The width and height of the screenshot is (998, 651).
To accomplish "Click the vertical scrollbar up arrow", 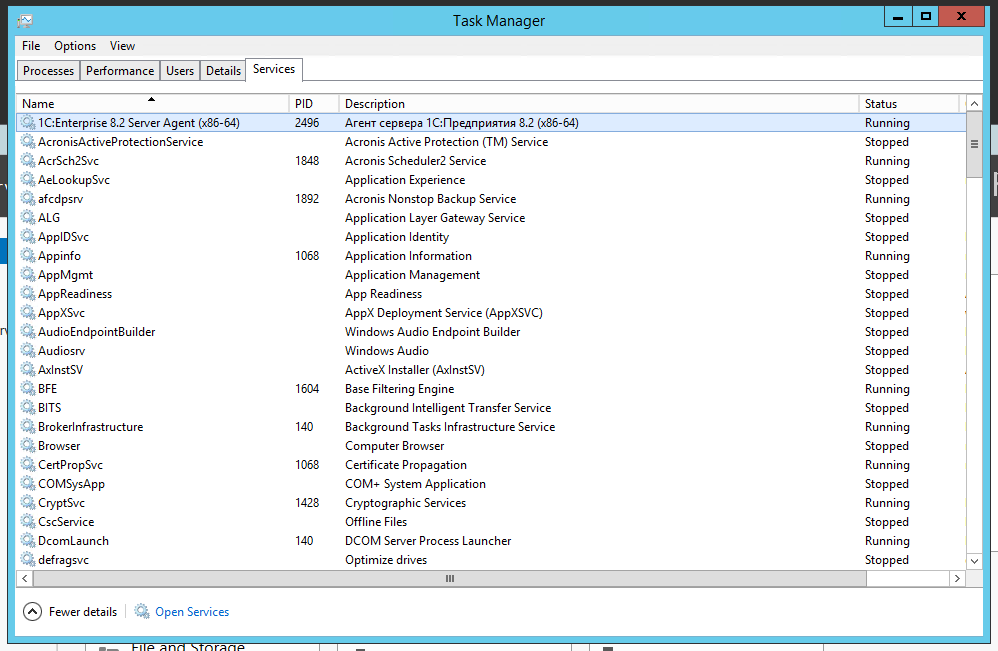I will coord(974,103).
